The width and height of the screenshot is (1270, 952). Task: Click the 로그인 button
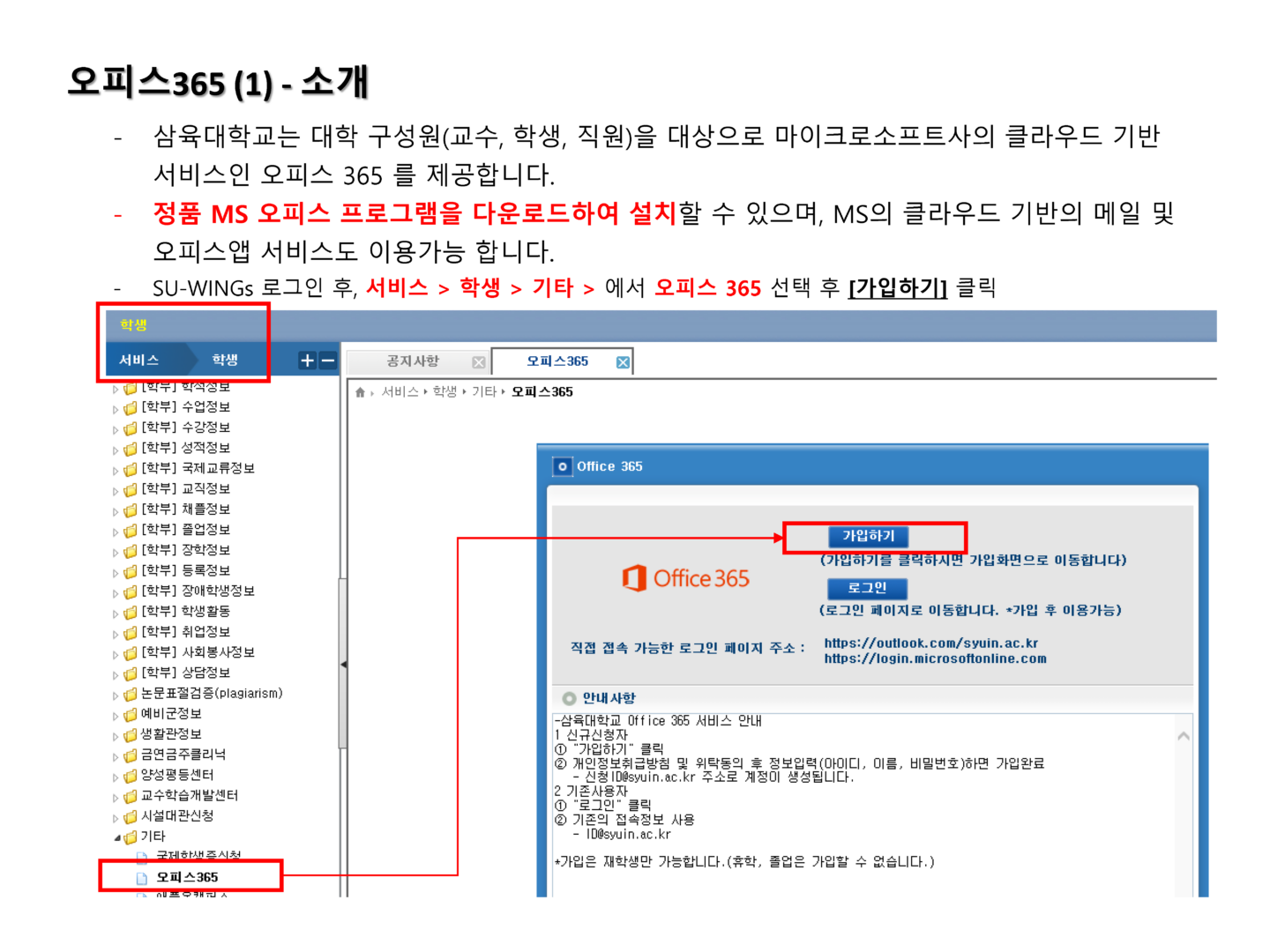click(x=868, y=588)
